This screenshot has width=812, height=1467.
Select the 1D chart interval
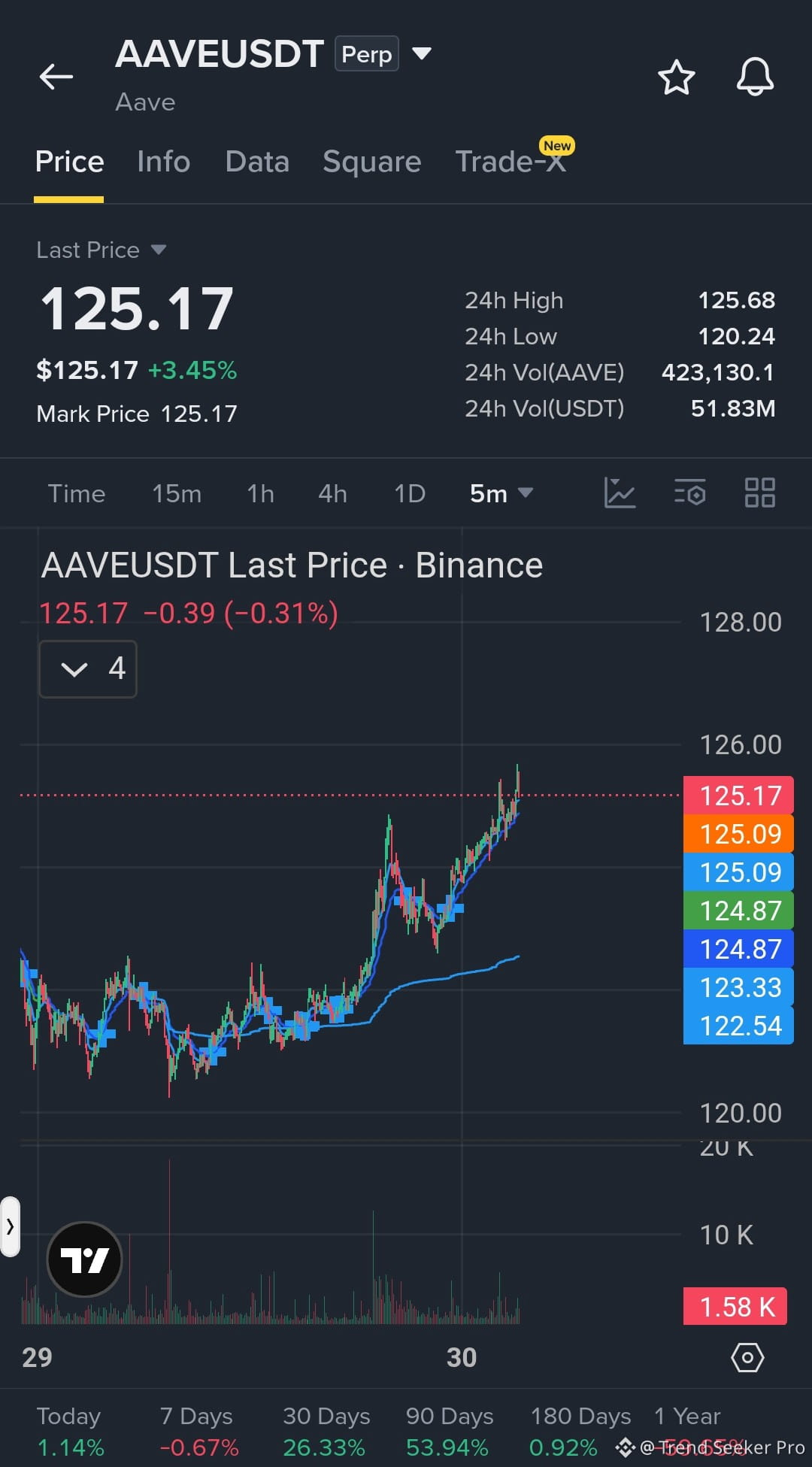(x=410, y=493)
